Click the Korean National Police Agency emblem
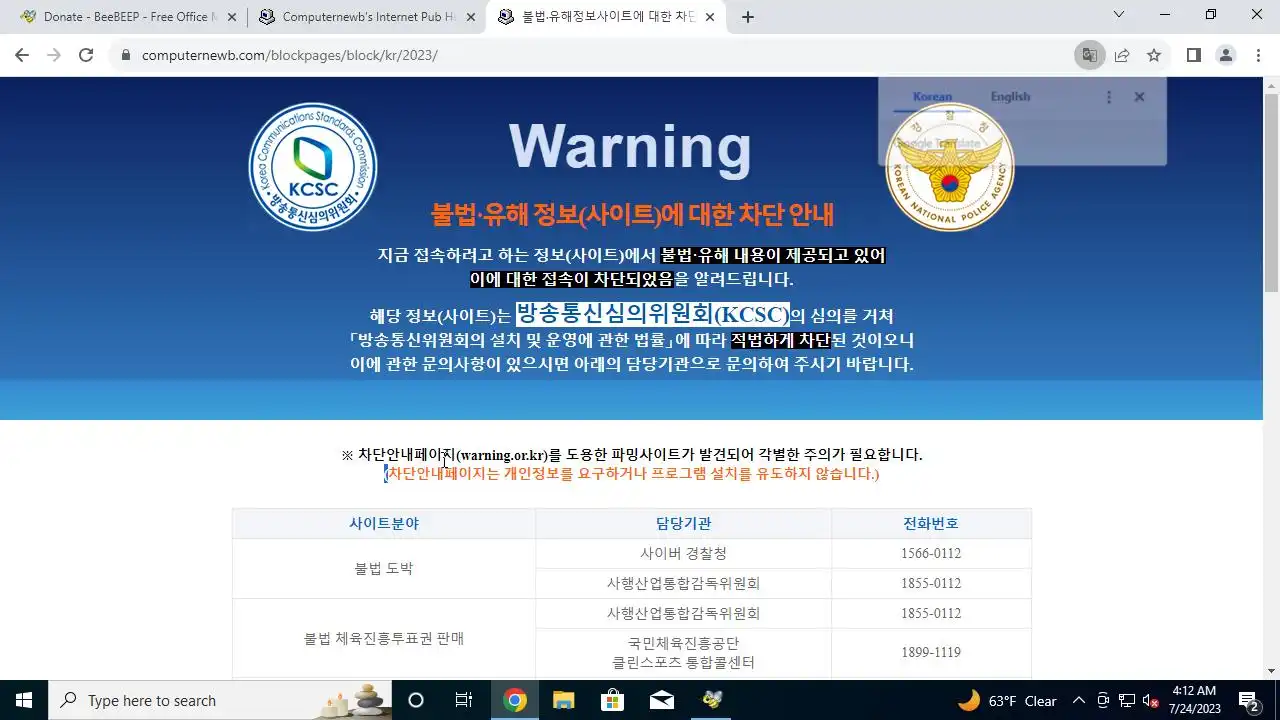The width and height of the screenshot is (1280, 720). click(x=949, y=167)
